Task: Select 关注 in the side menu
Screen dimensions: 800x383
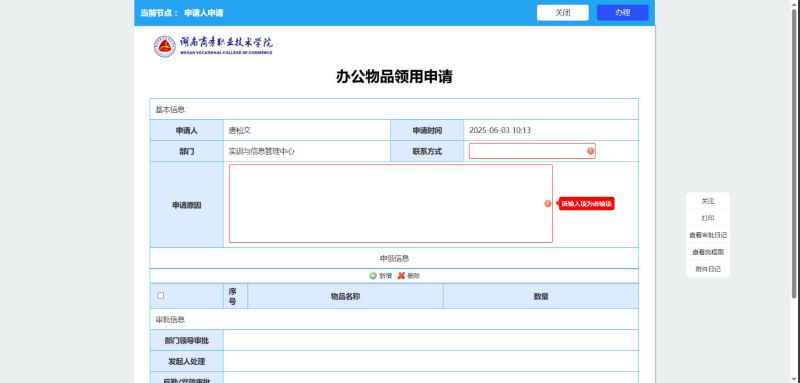Action: pyautogui.click(x=708, y=201)
